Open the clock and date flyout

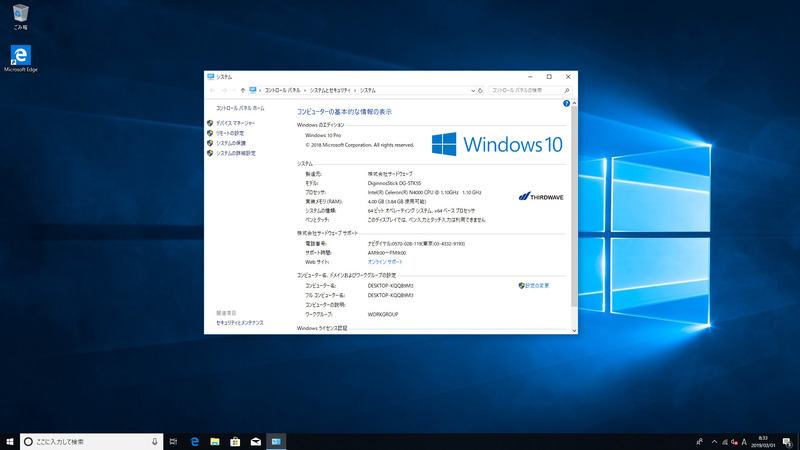click(x=763, y=442)
